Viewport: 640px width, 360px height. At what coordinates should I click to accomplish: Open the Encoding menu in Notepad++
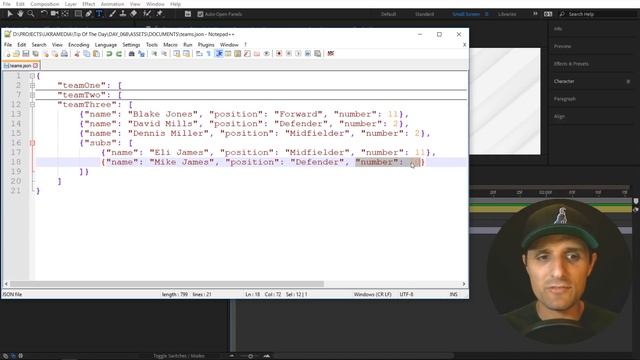click(x=78, y=44)
